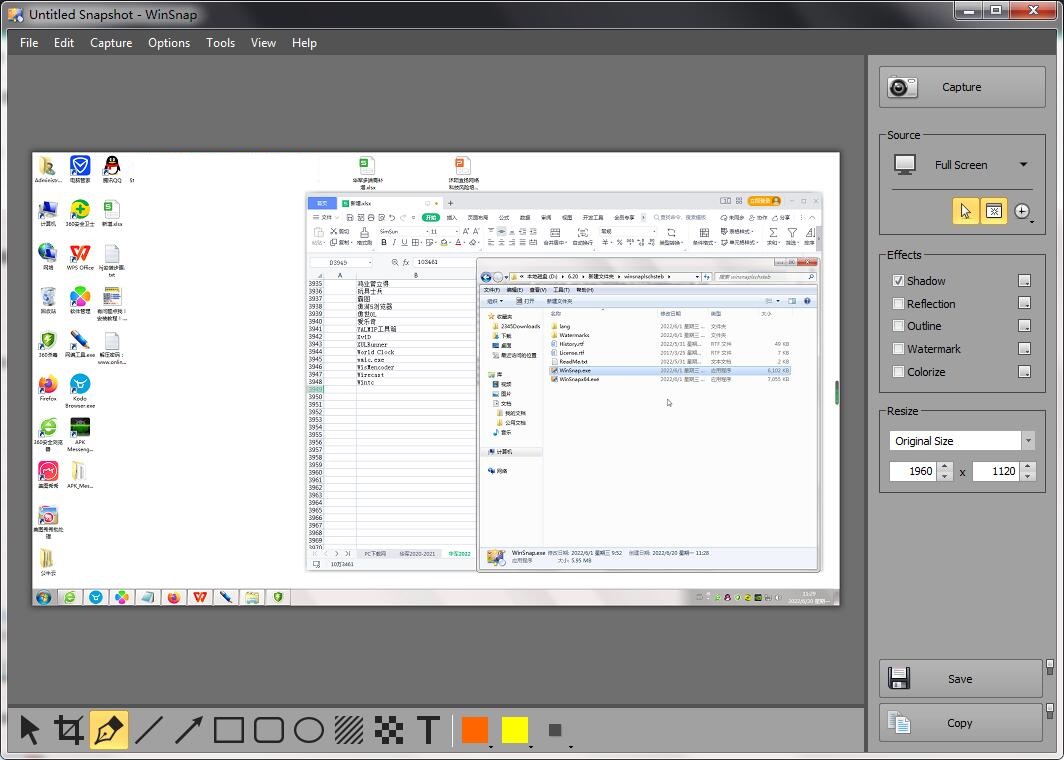Pick the orange color swatch

tap(474, 730)
